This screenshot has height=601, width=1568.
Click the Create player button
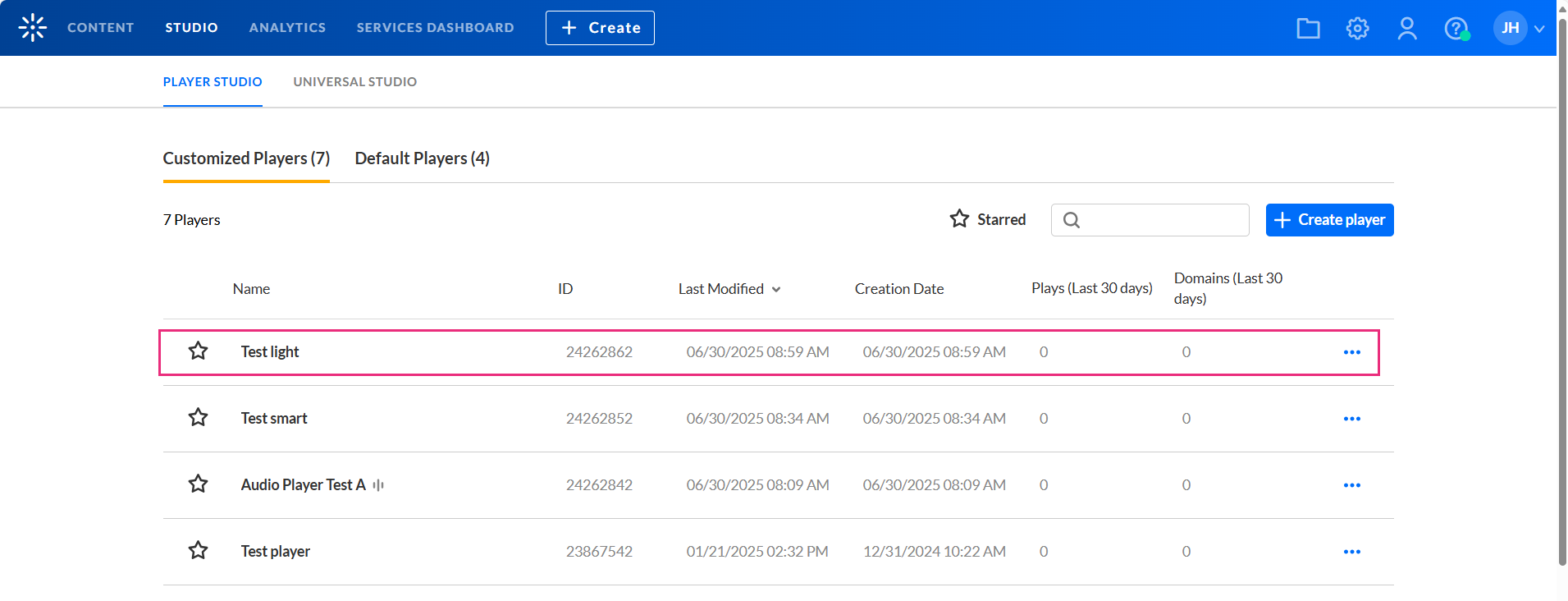(1329, 220)
